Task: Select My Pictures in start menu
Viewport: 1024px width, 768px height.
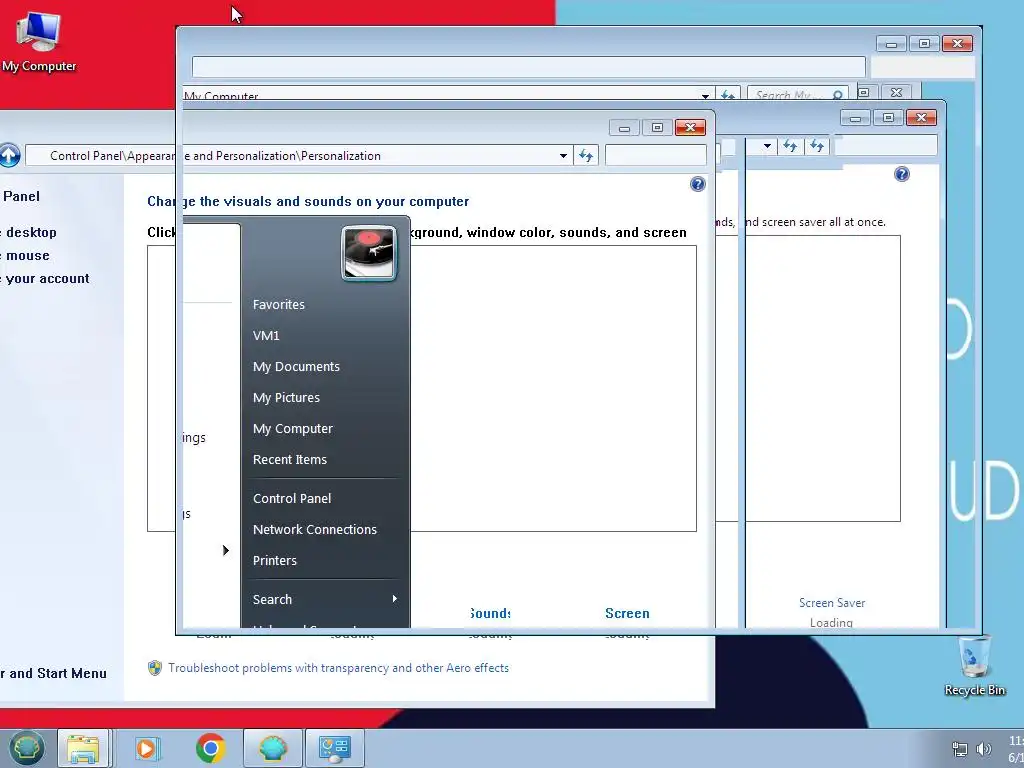Action: click(286, 398)
